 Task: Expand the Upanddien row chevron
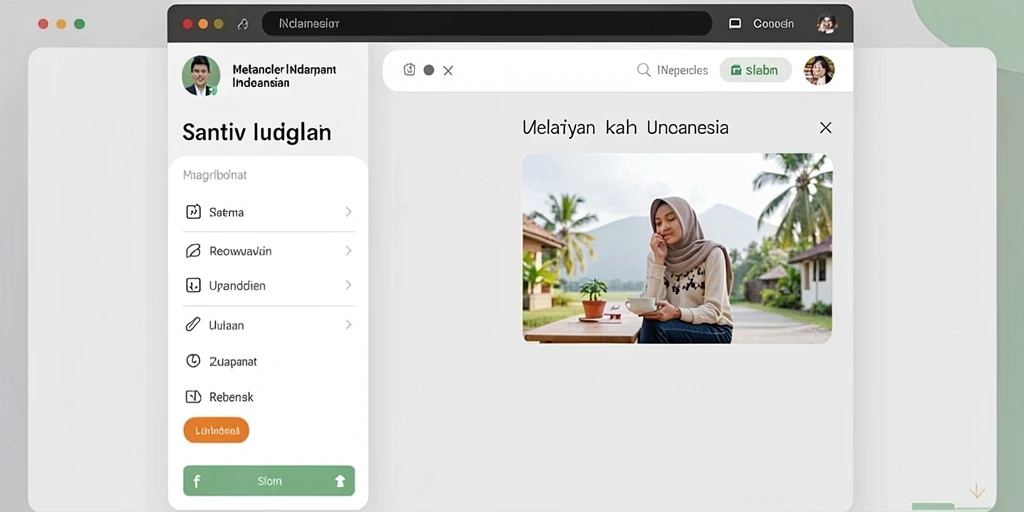click(x=348, y=285)
